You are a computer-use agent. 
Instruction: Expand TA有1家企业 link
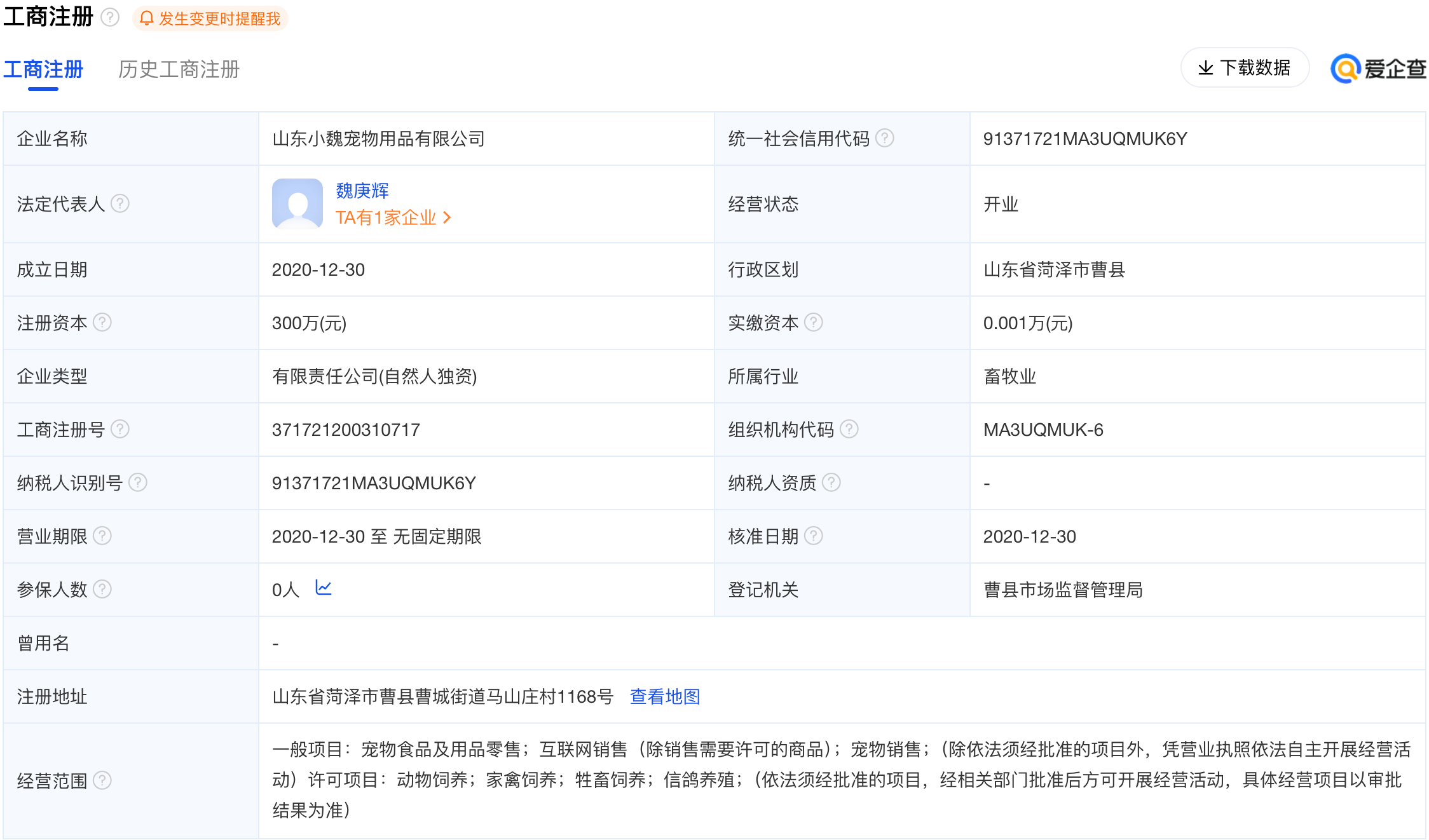pyautogui.click(x=393, y=218)
